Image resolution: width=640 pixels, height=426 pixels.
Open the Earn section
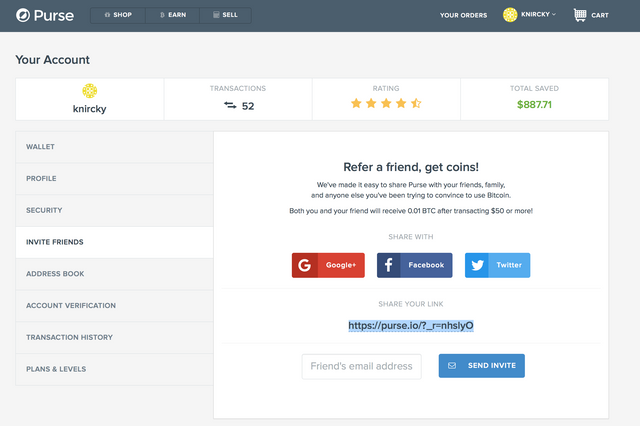tap(172, 15)
